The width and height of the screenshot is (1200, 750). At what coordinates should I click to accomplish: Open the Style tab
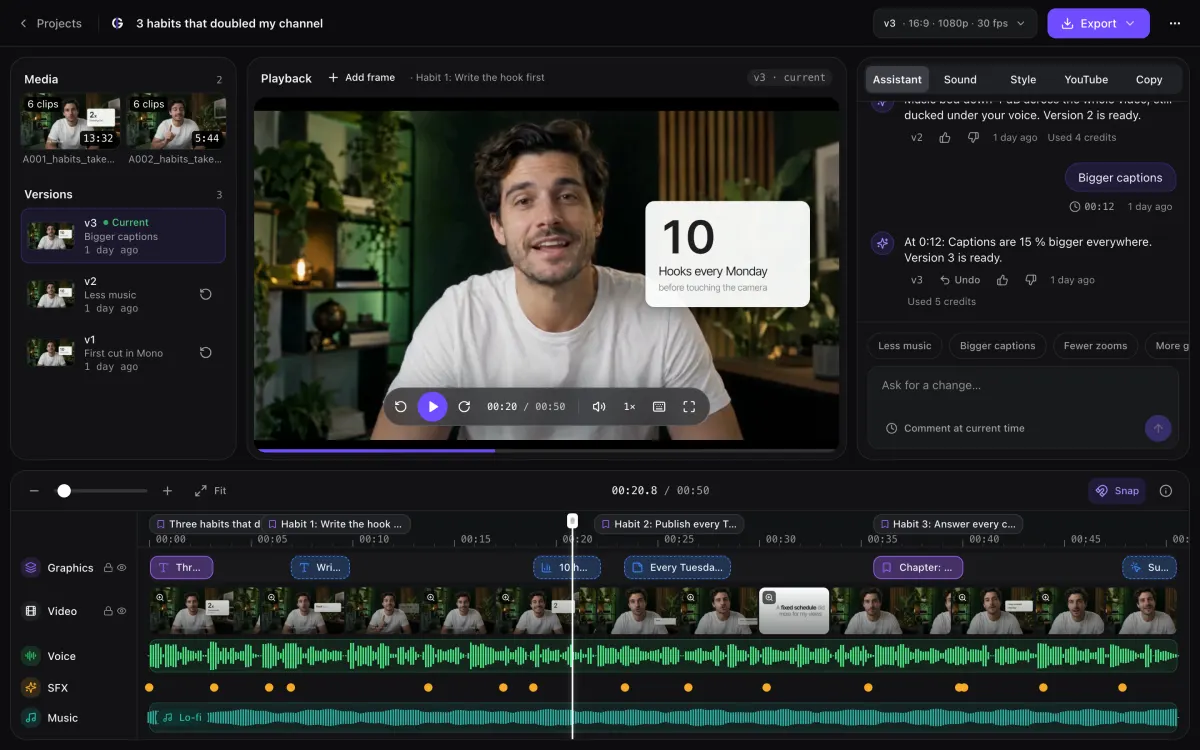click(1023, 79)
